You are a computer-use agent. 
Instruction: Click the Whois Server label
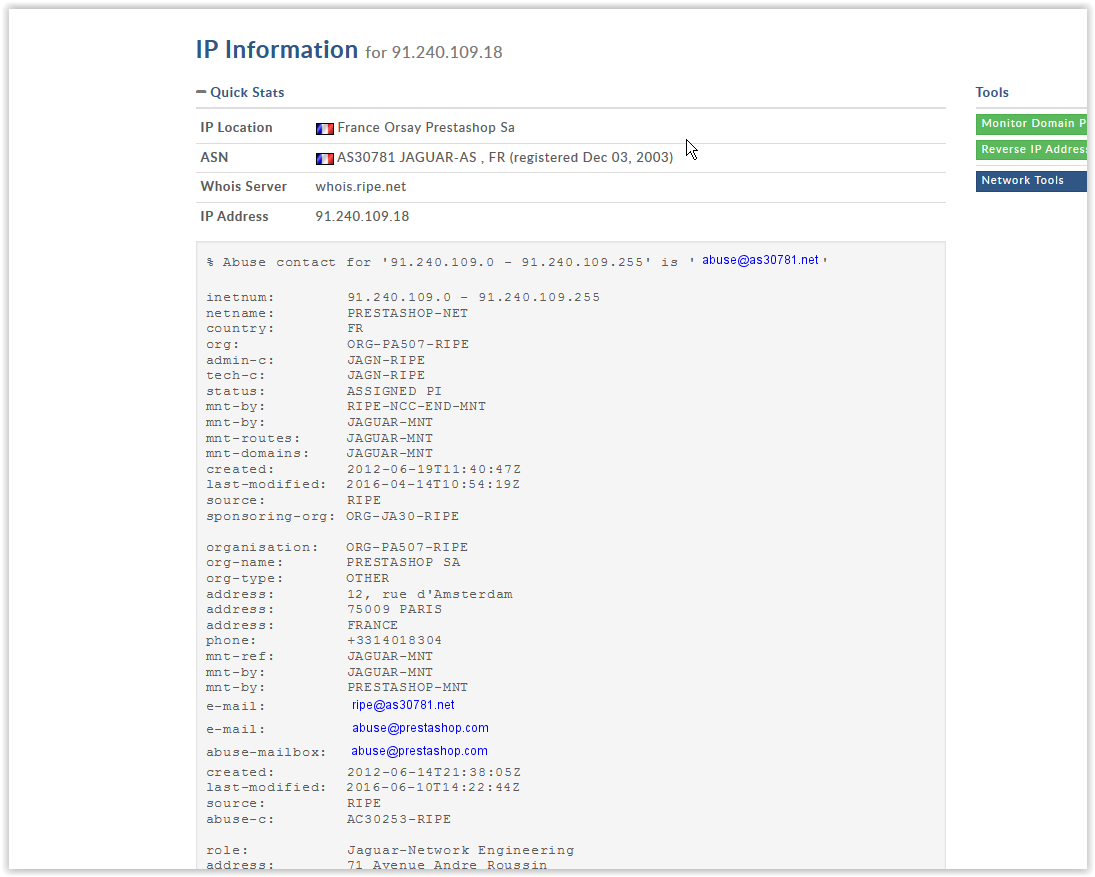point(244,186)
